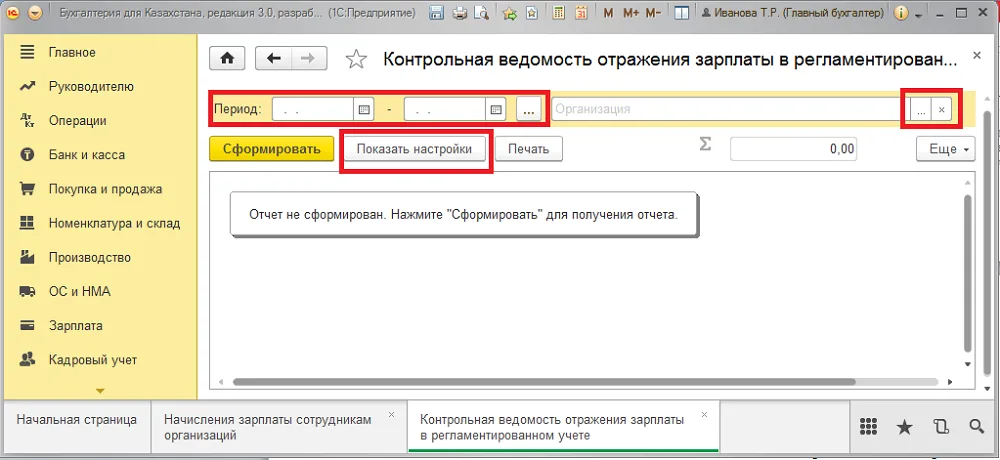1000x460 pixels.
Task: Go back with the left arrow button
Action: tap(273, 58)
